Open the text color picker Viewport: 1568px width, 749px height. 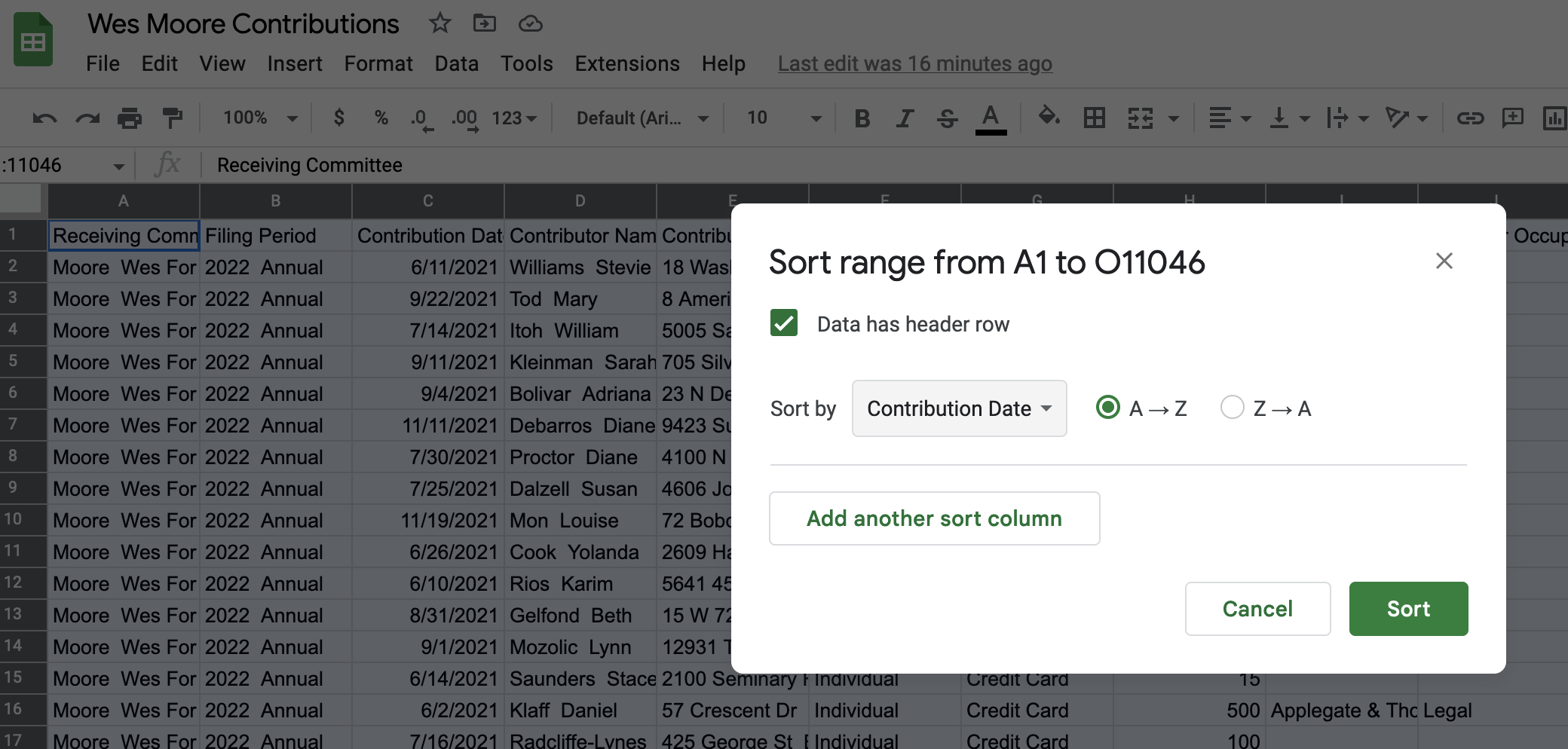point(991,119)
